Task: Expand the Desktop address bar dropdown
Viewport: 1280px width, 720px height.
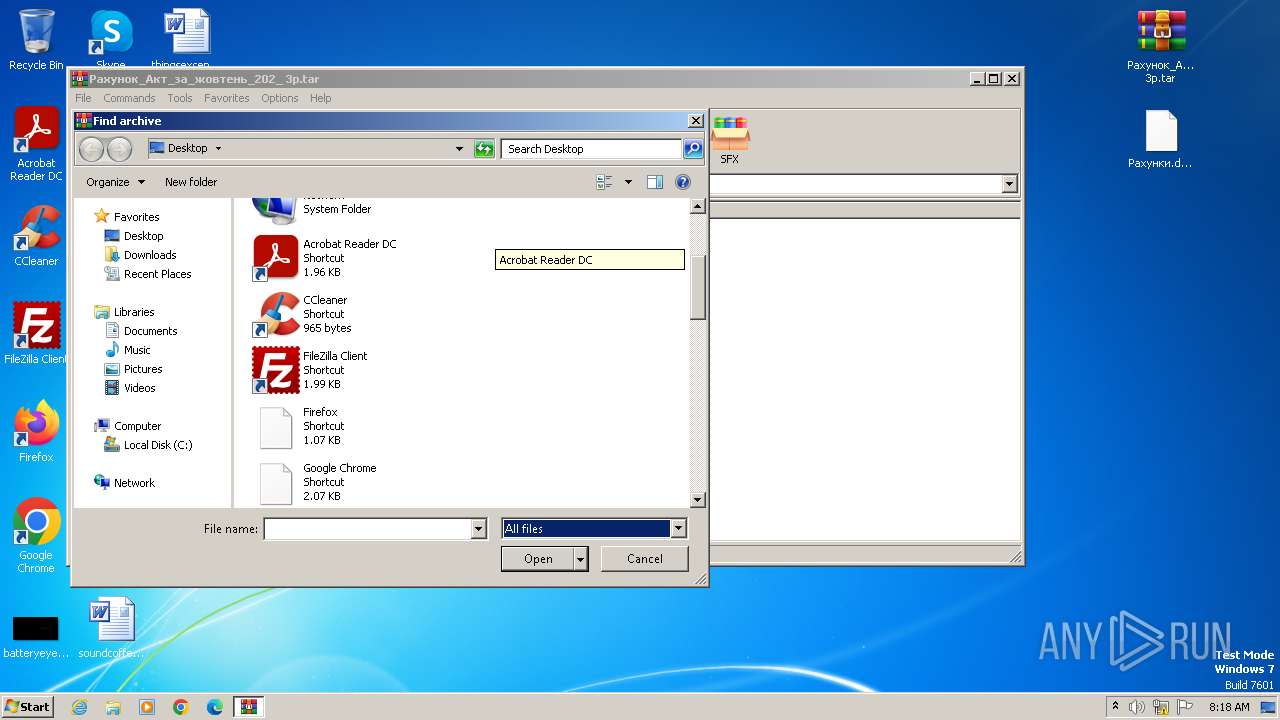Action: coord(218,149)
